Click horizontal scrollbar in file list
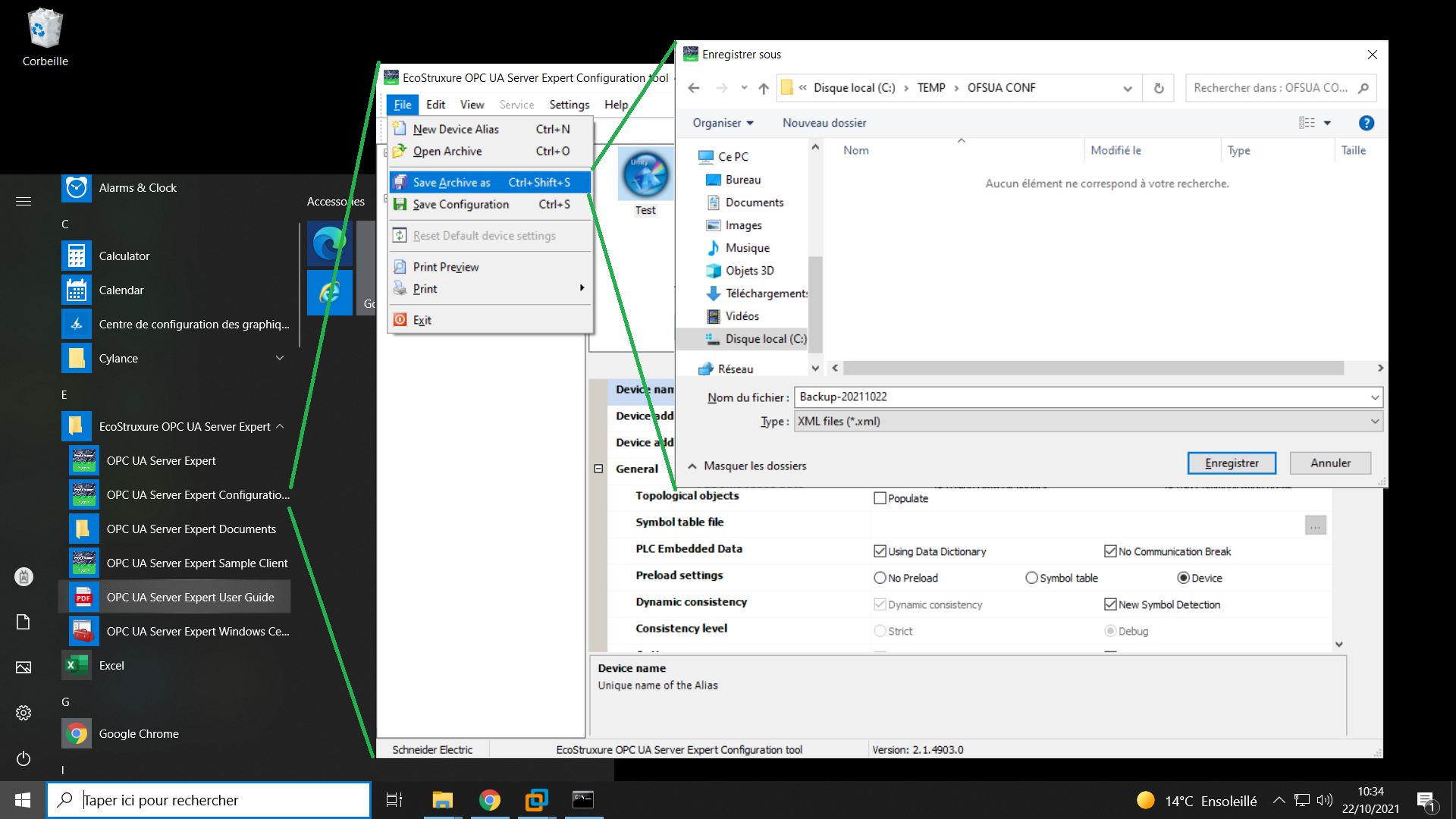The height and width of the screenshot is (819, 1456). (x=1093, y=368)
